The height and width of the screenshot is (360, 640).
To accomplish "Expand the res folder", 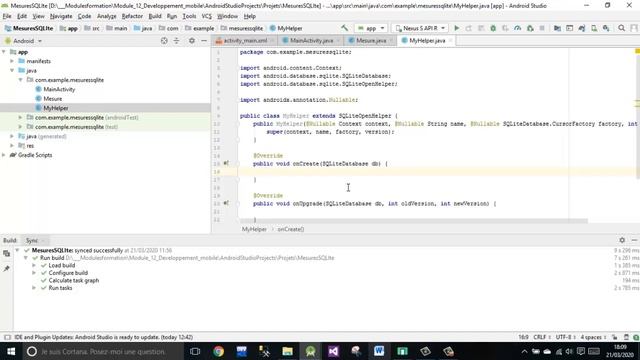I will (12, 146).
